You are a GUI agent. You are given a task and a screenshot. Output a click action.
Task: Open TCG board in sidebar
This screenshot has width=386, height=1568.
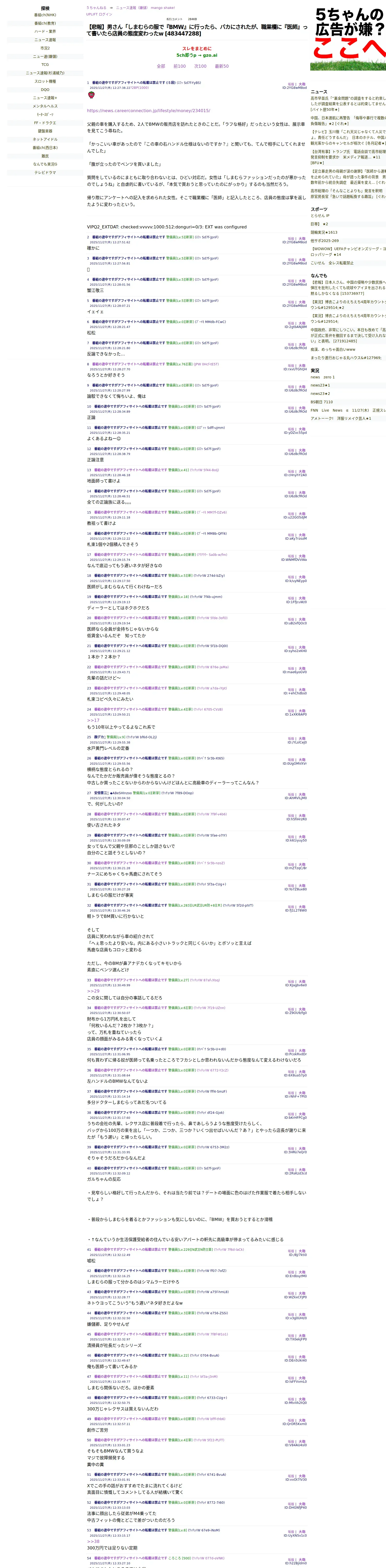(45, 65)
